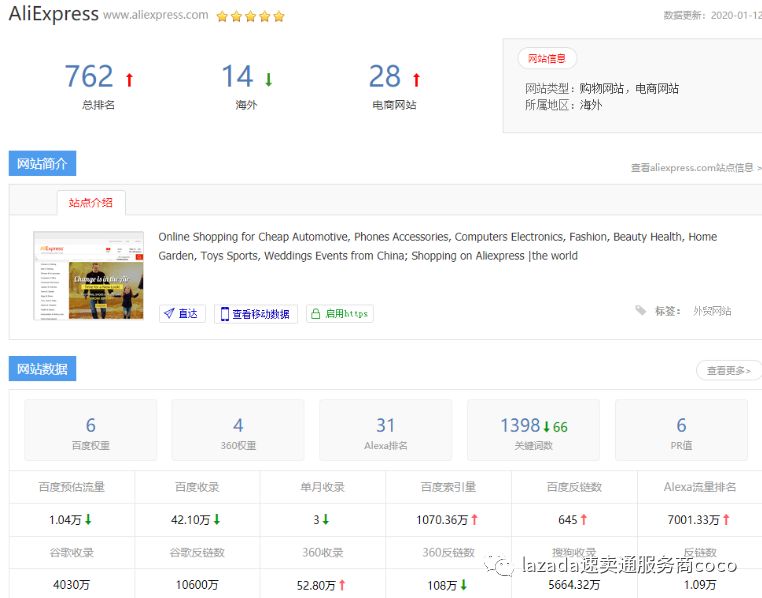This screenshot has height=598, width=762.
Task: Click the 百度预估流量 column header
Action: [71, 487]
